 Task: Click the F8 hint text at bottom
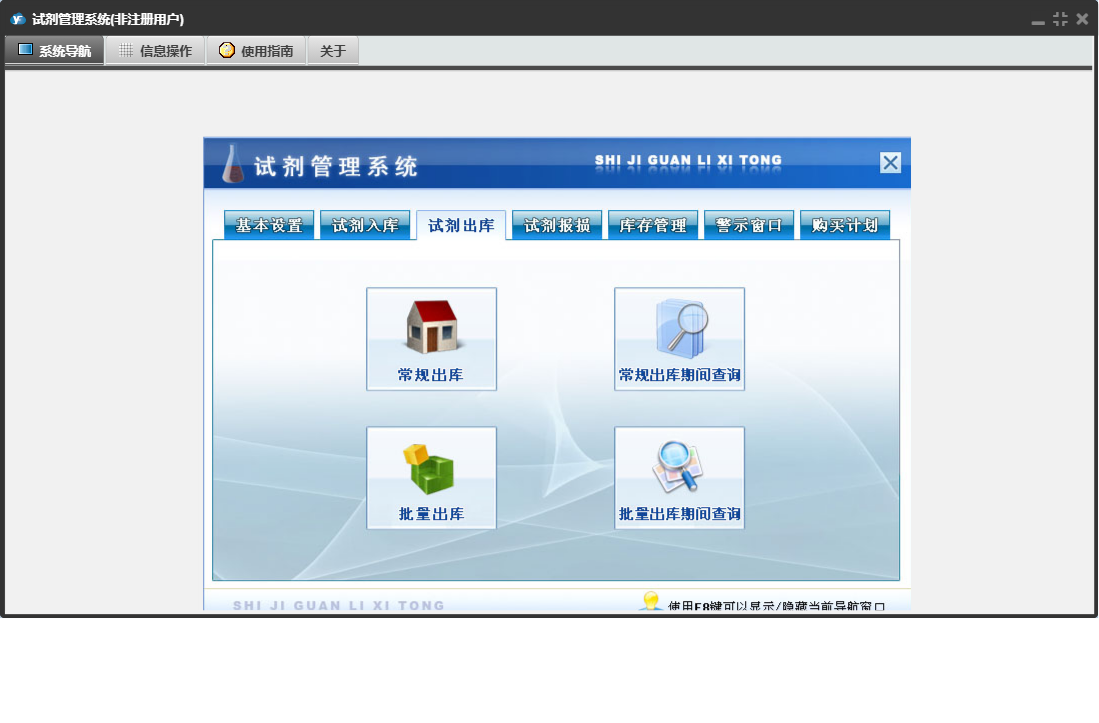click(776, 606)
